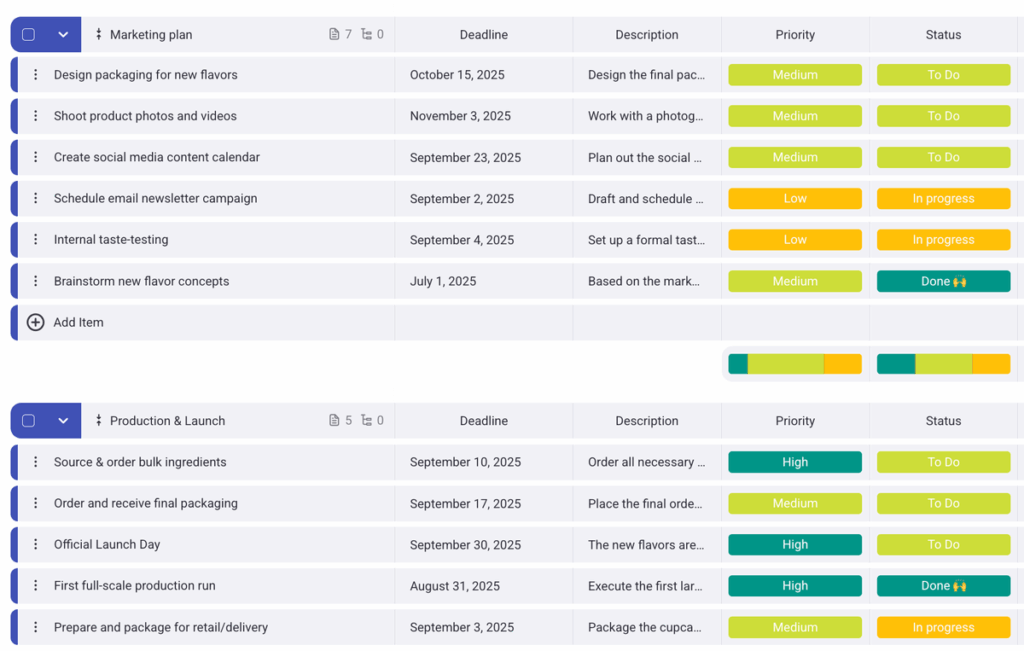Click the Marketing plan Priority summary bar
This screenshot has width=1024, height=651.
tap(795, 364)
